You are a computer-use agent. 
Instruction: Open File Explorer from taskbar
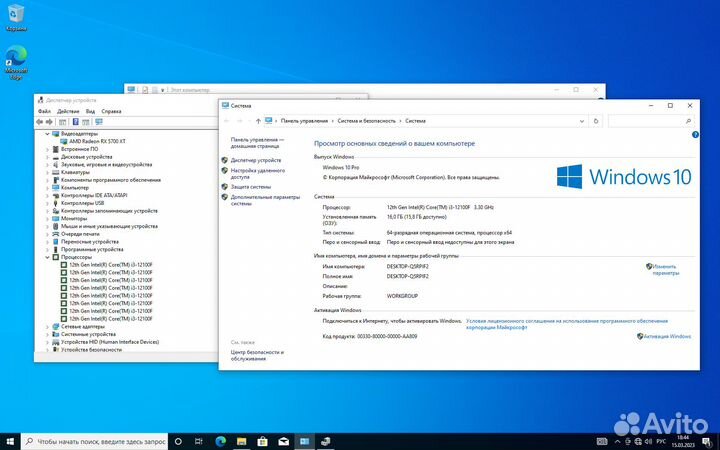[241, 441]
